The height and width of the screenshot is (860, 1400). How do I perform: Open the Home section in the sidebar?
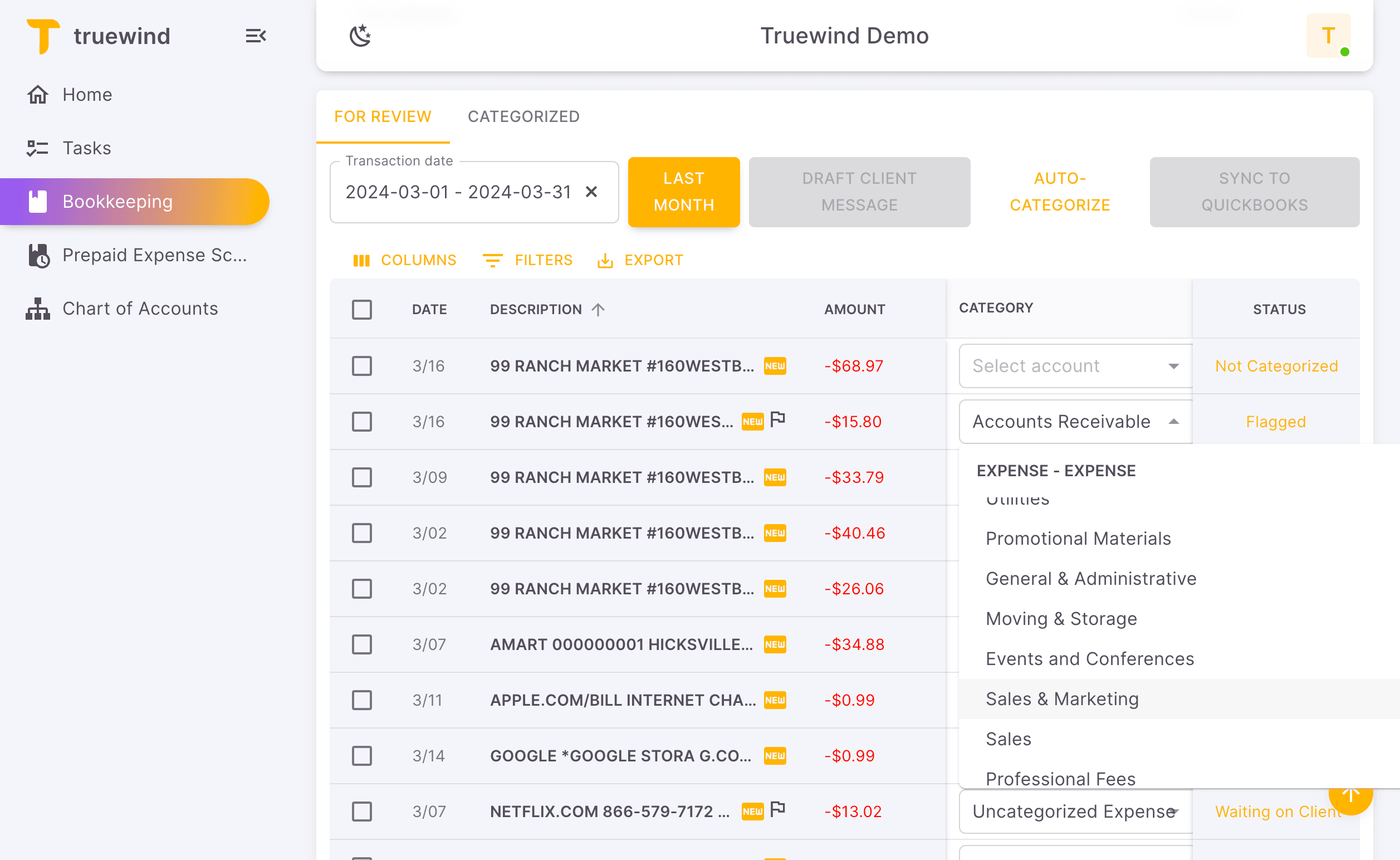[x=86, y=95]
